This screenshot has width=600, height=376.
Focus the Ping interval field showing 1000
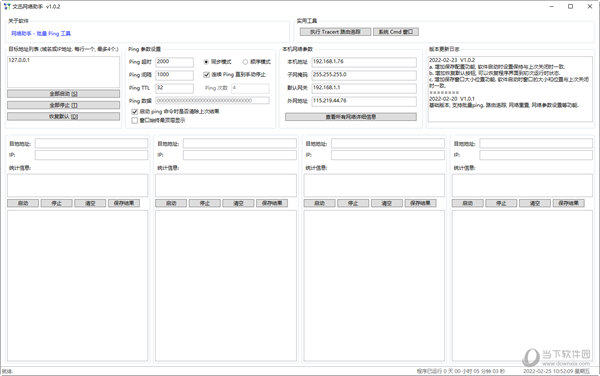[x=174, y=75]
